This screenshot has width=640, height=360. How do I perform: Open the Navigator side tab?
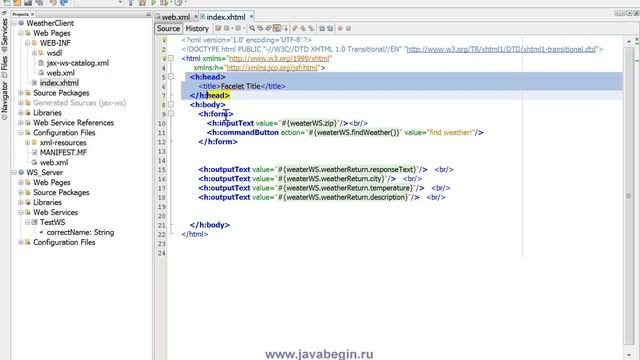[x=4, y=100]
